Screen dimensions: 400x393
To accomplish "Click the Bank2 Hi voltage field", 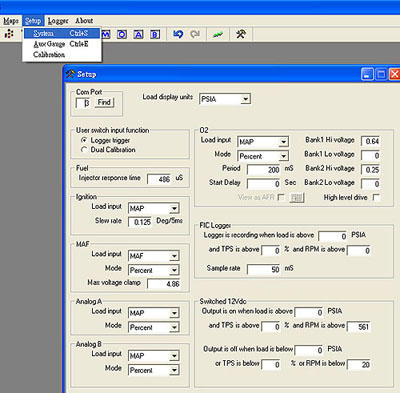I will click(x=371, y=170).
